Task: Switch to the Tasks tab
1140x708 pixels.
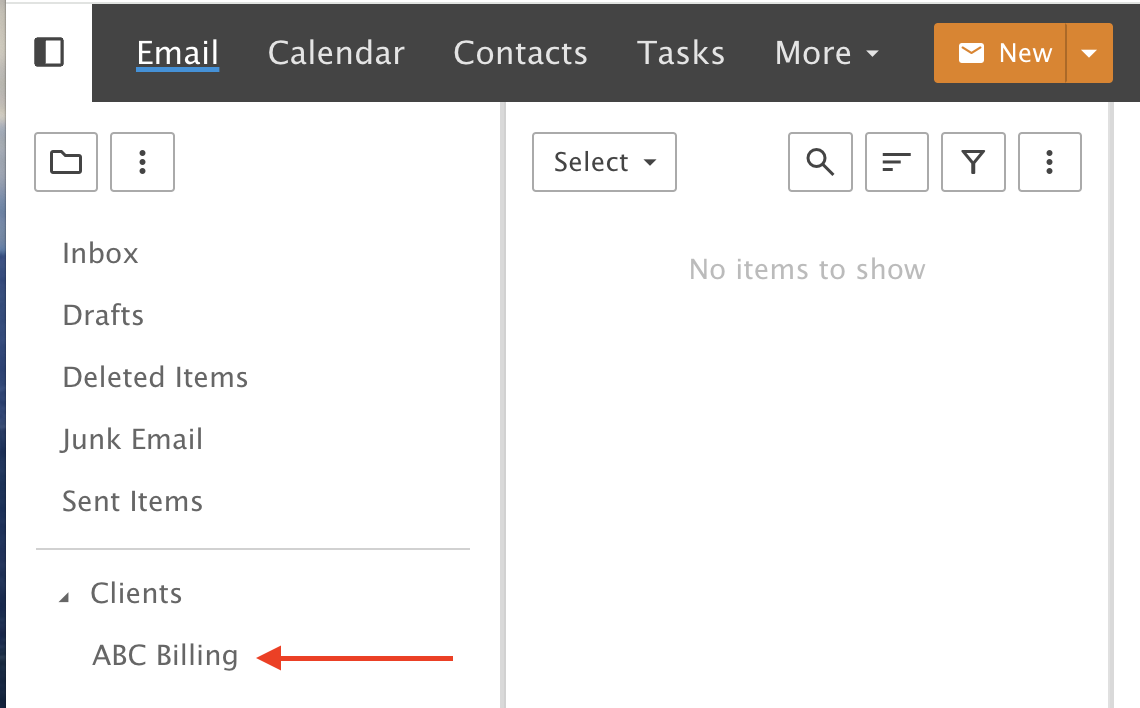Action: click(x=681, y=53)
